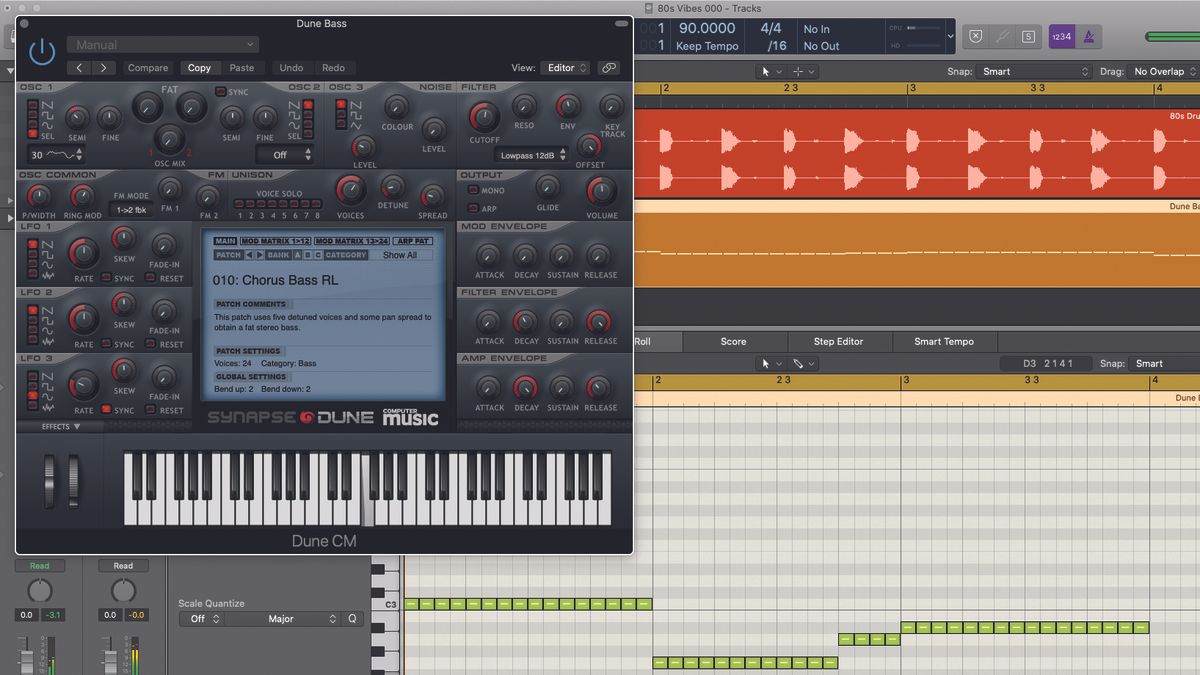Enable SYNC on oscillator 2
The image size is (1200, 675).
click(x=221, y=91)
